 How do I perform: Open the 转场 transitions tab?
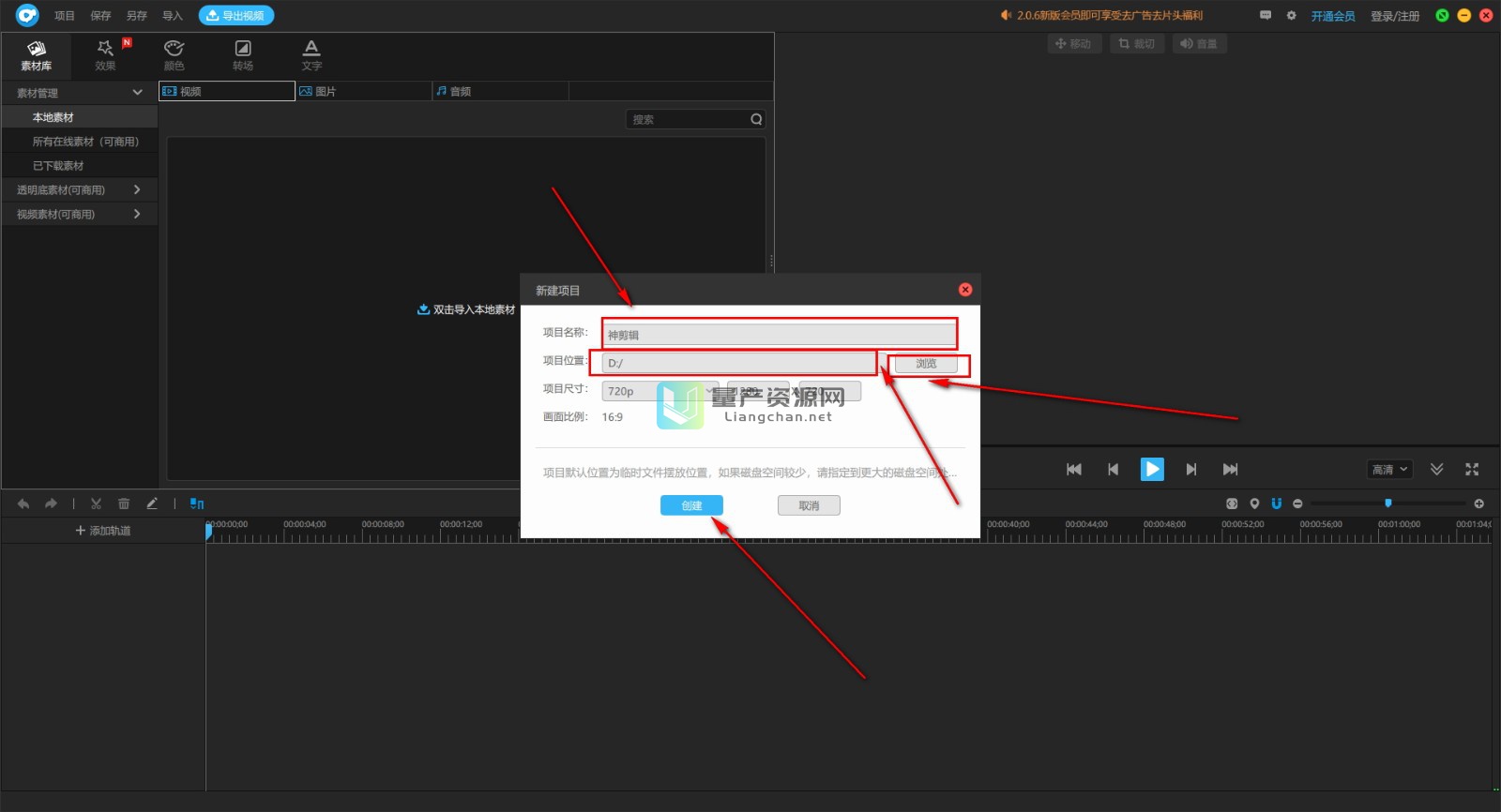click(243, 55)
